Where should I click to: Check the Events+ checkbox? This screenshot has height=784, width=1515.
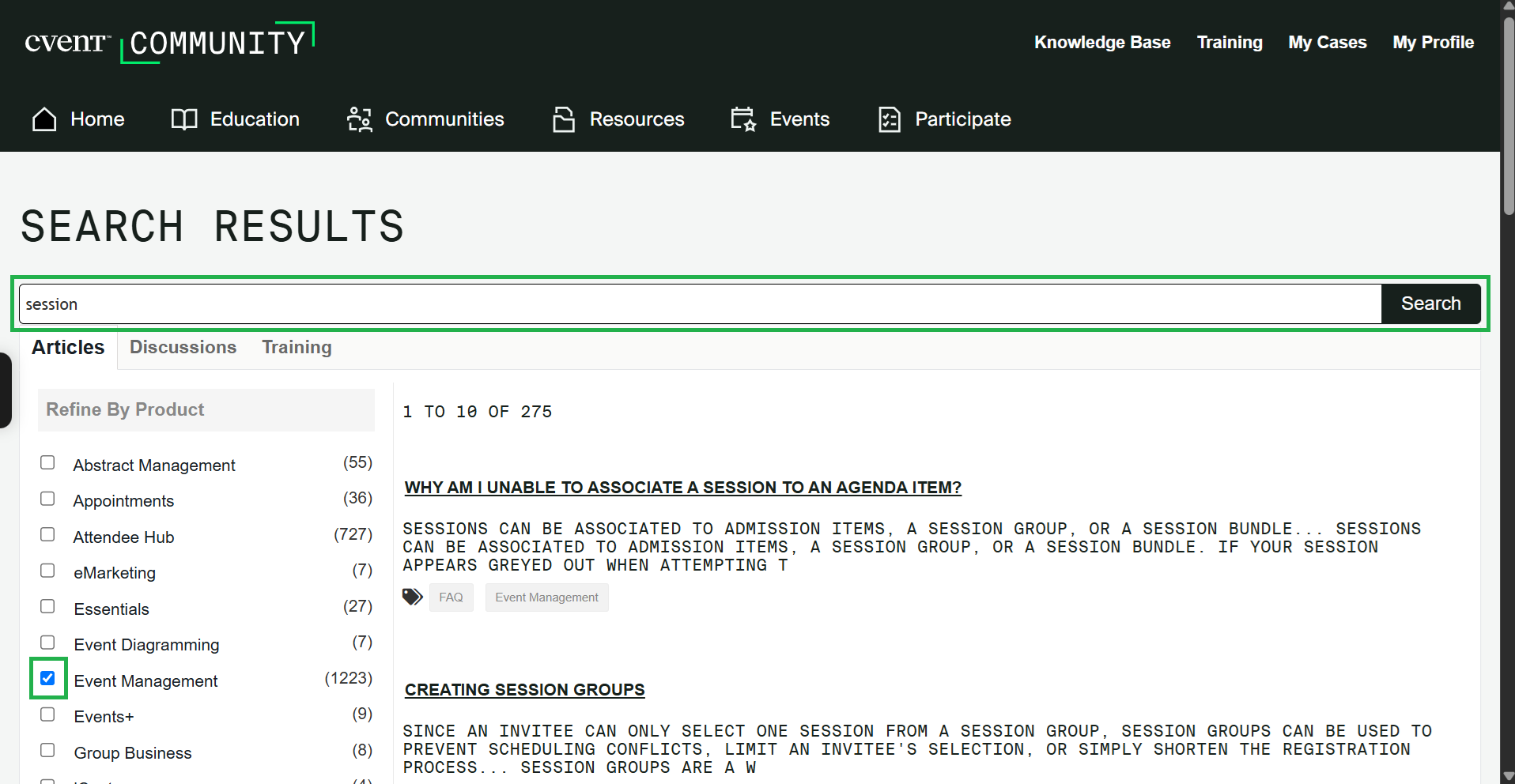[x=47, y=714]
